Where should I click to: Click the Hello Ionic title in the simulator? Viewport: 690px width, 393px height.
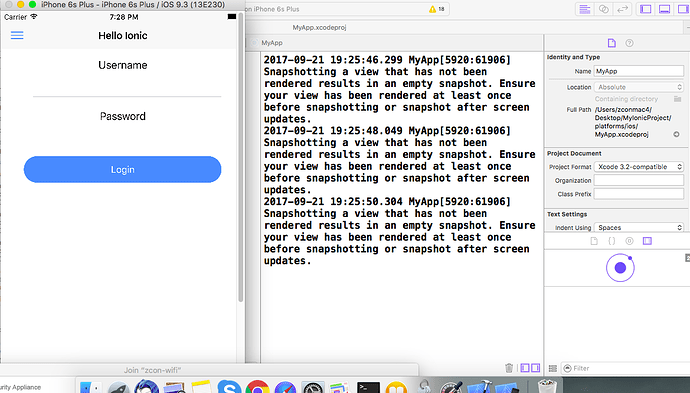123,36
